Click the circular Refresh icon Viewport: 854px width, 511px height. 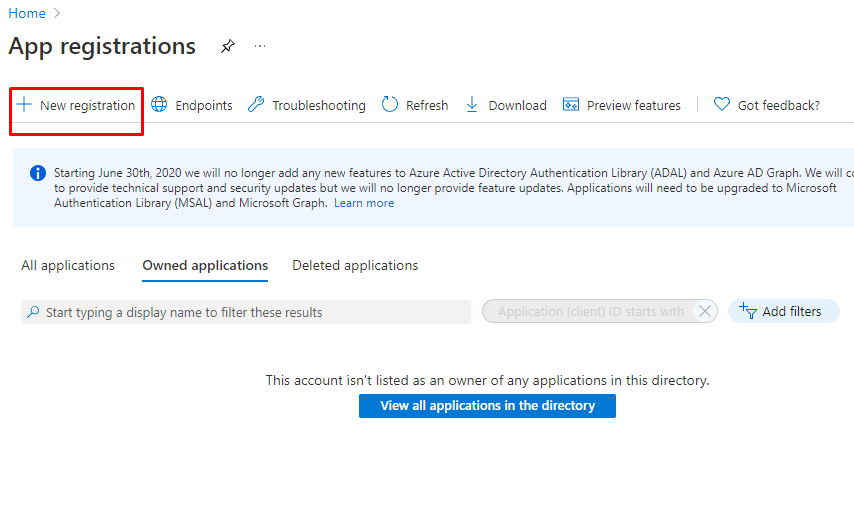coord(390,105)
